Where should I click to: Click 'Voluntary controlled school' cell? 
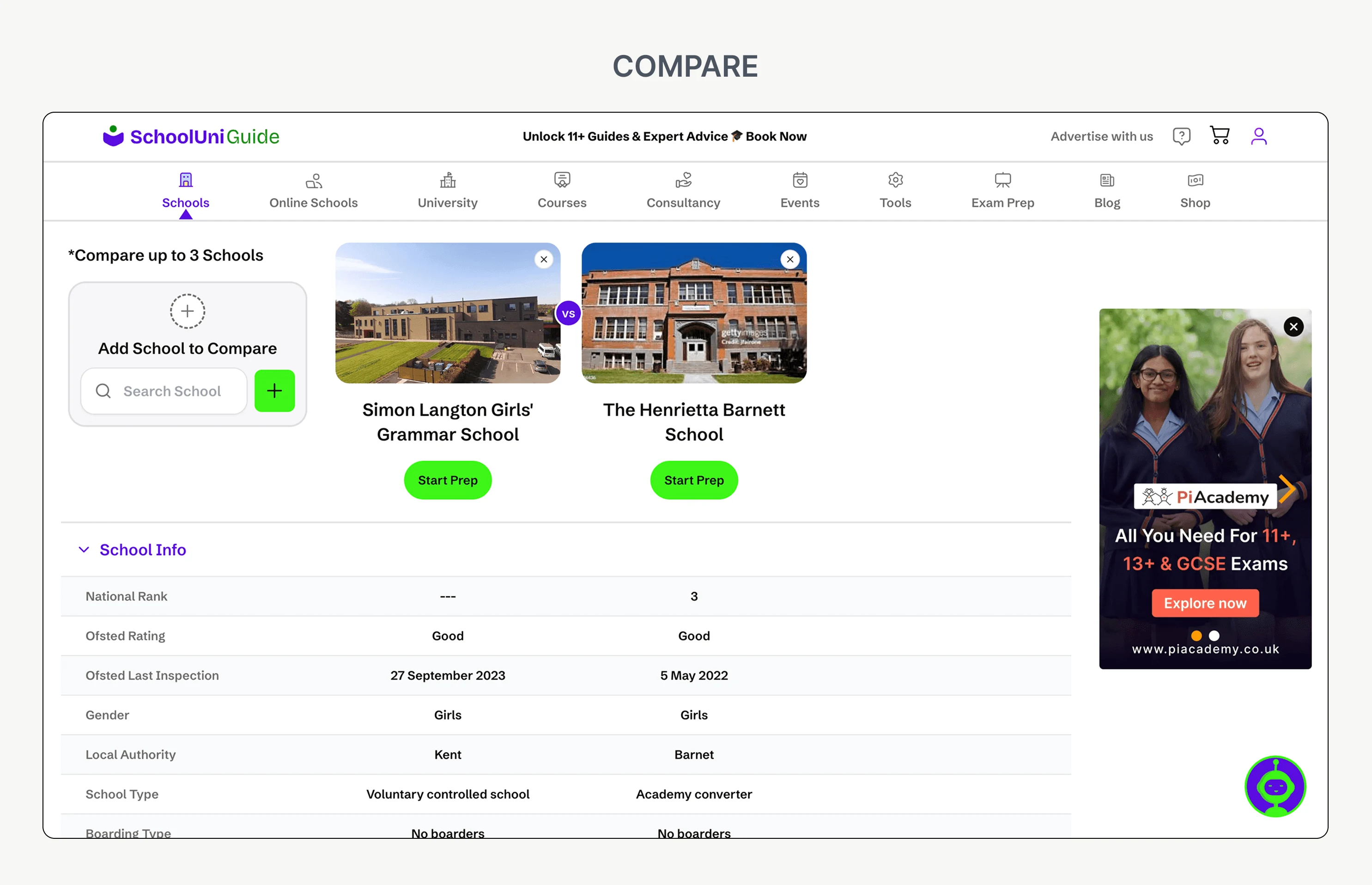coord(448,795)
